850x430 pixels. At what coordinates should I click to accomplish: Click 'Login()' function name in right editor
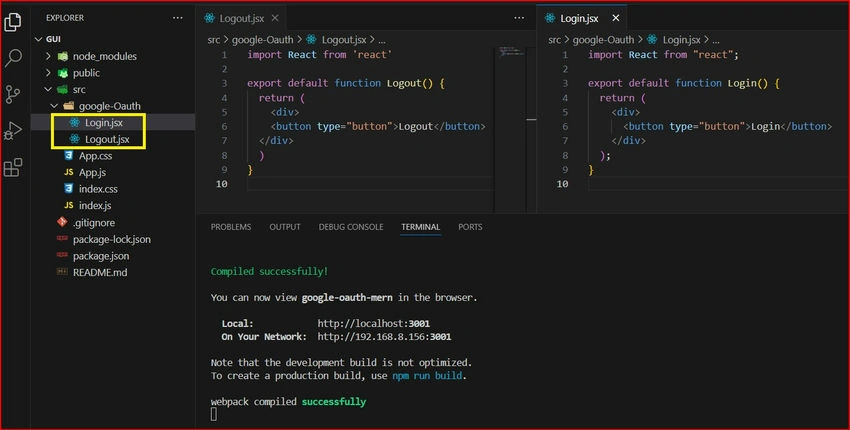pos(748,83)
